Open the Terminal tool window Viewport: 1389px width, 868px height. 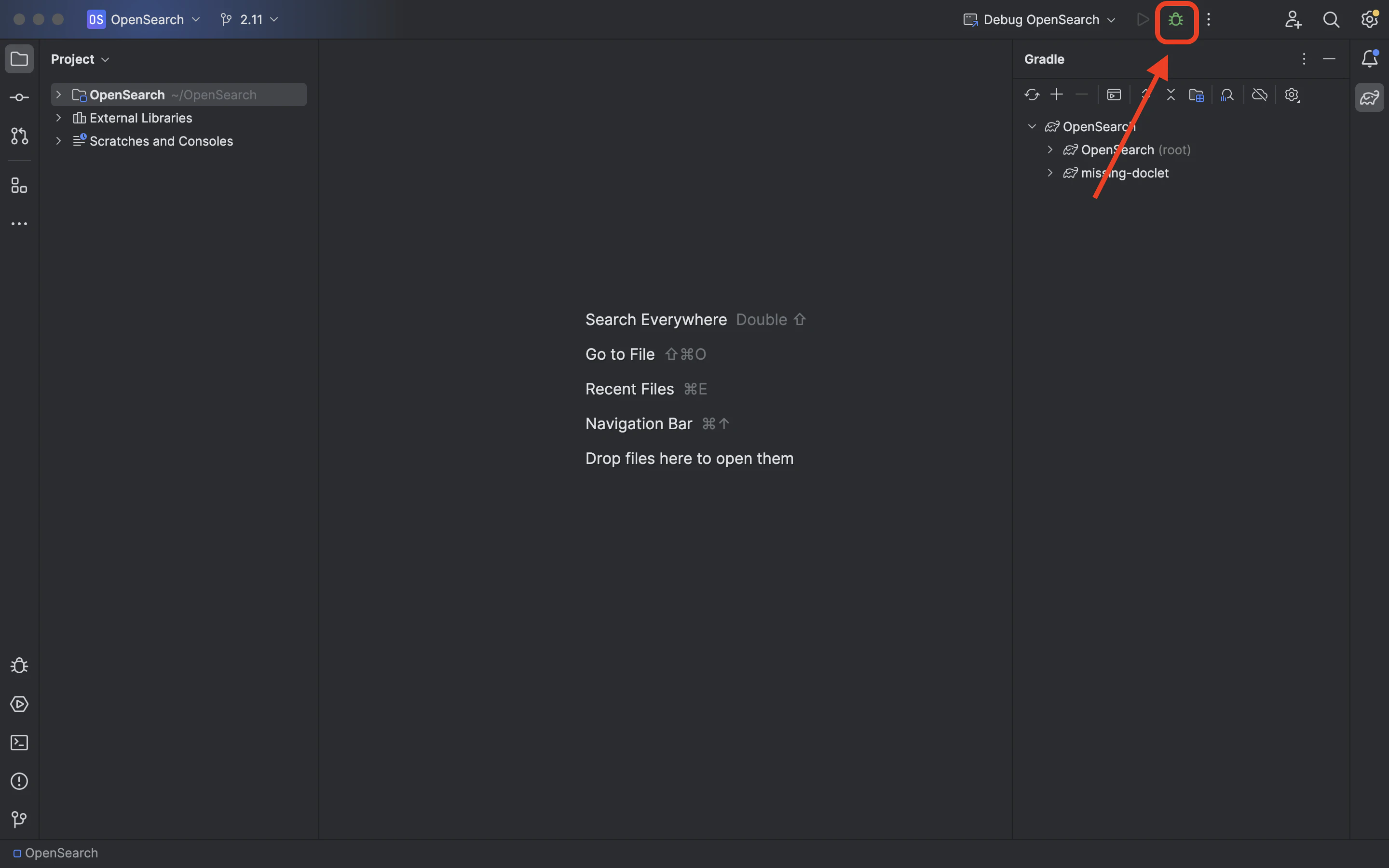tap(19, 742)
